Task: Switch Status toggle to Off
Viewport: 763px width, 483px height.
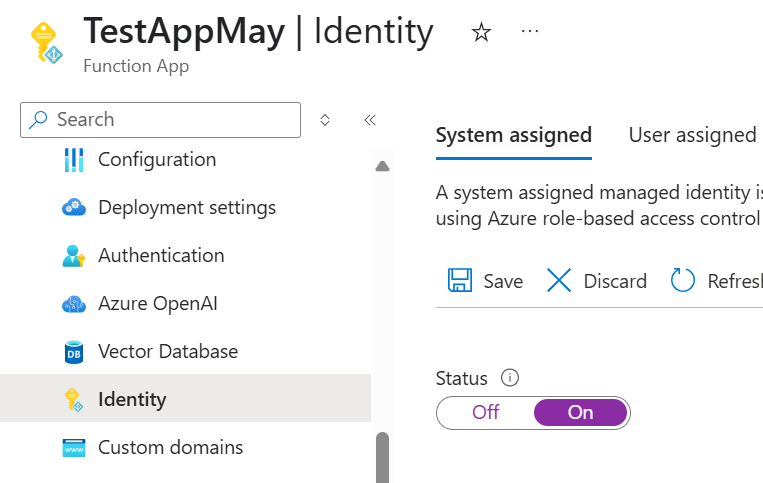Action: (486, 412)
